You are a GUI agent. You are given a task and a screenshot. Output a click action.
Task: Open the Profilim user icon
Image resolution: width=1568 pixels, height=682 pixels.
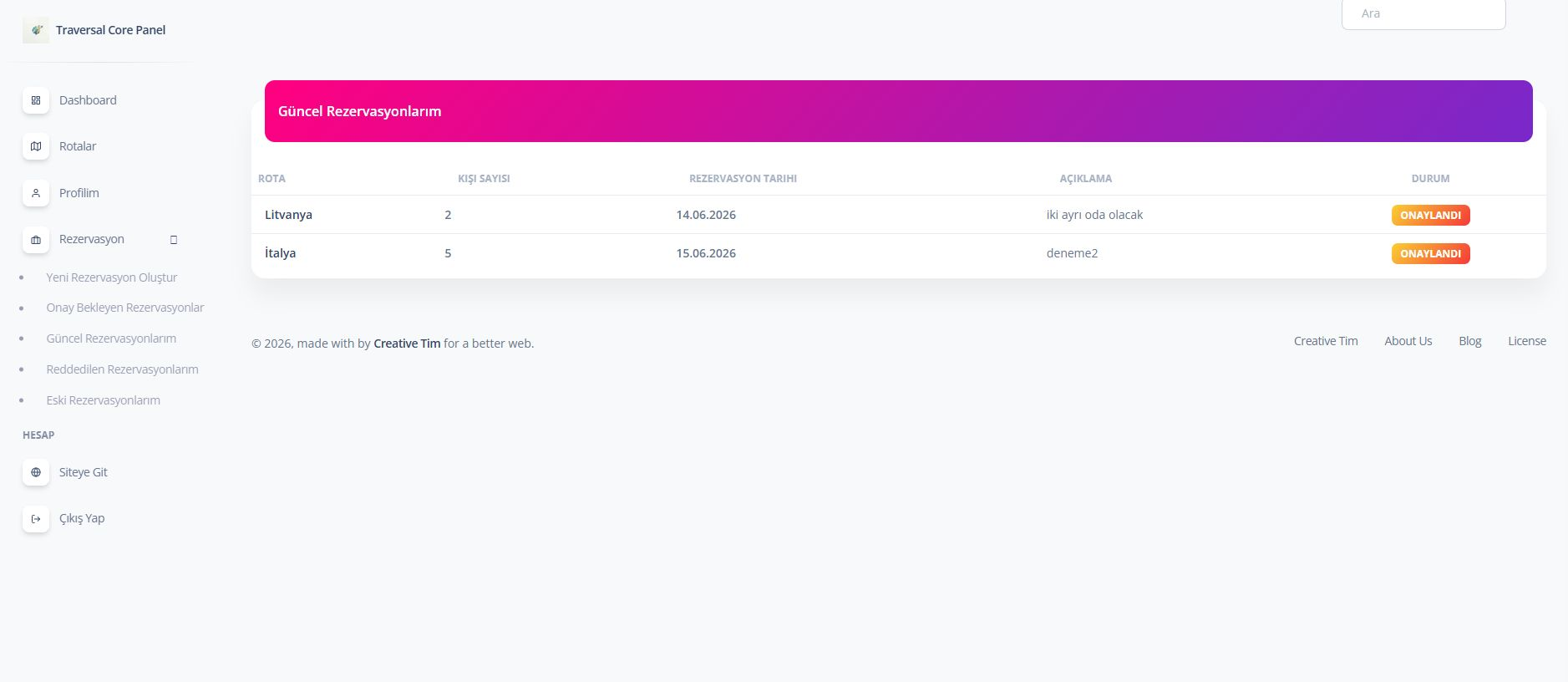click(x=36, y=193)
